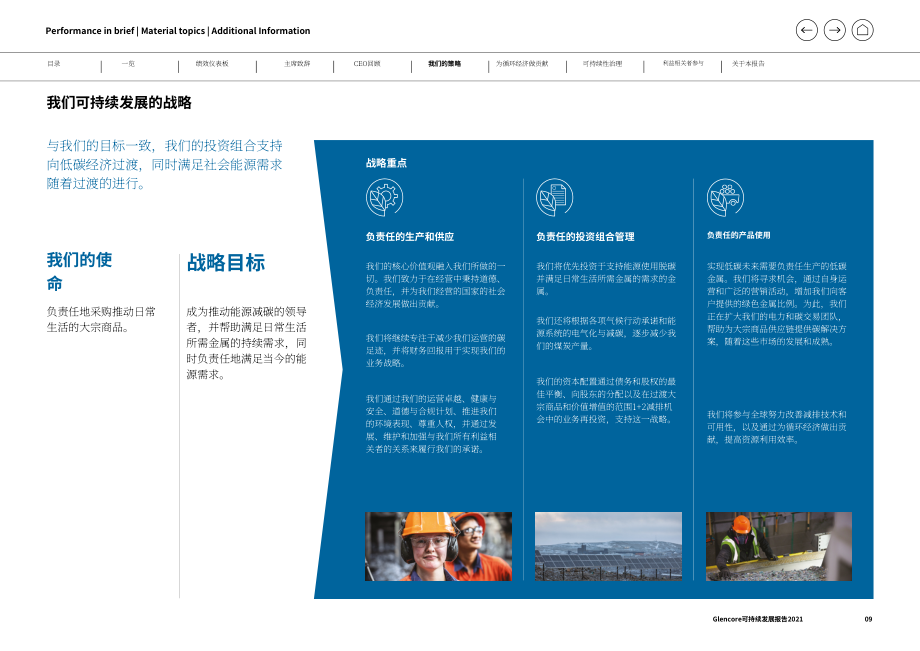The height and width of the screenshot is (651, 920).
Task: Open the 目录 navigation tab
Action: (54, 64)
